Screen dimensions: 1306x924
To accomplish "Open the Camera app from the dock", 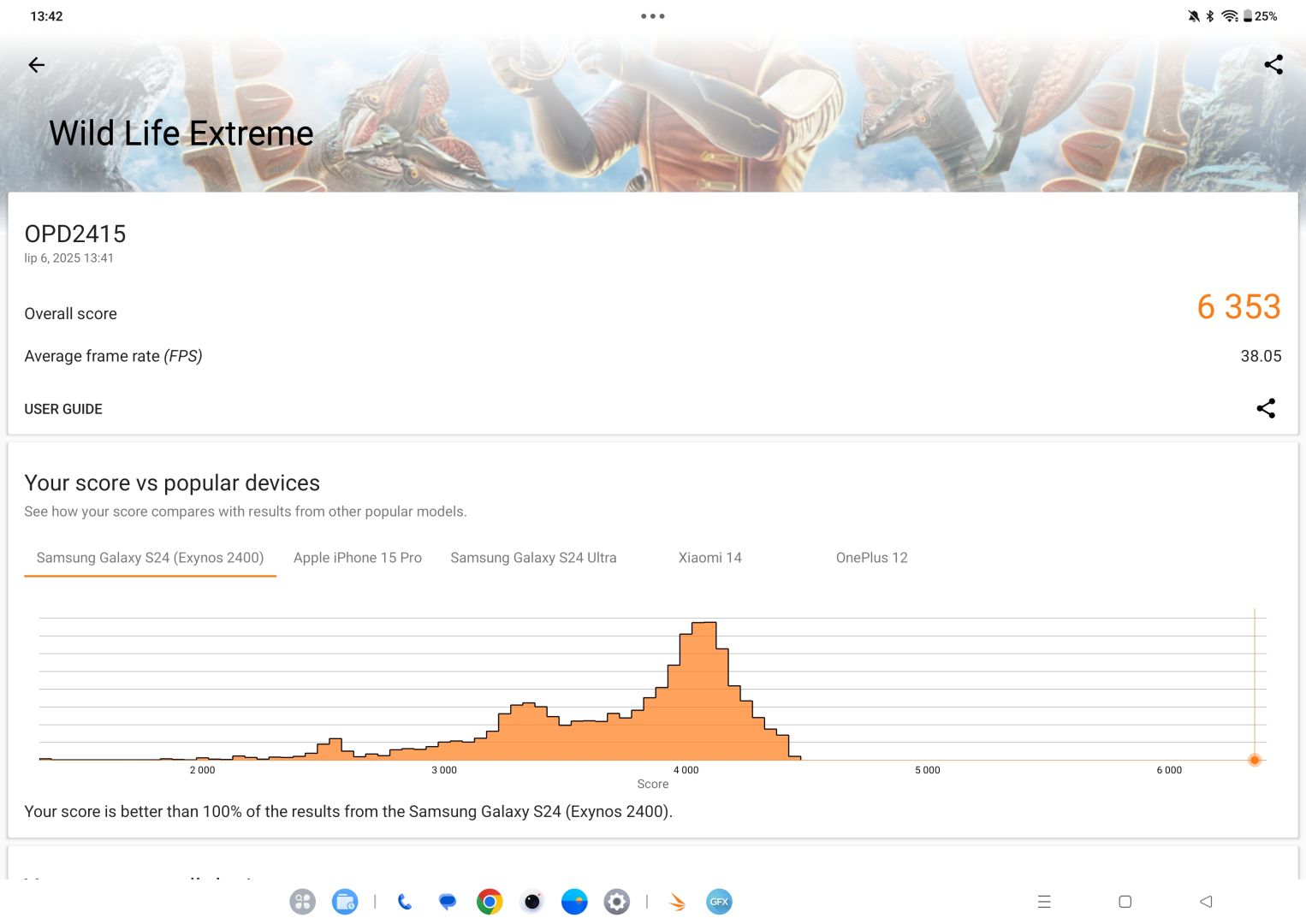I will coord(532,902).
